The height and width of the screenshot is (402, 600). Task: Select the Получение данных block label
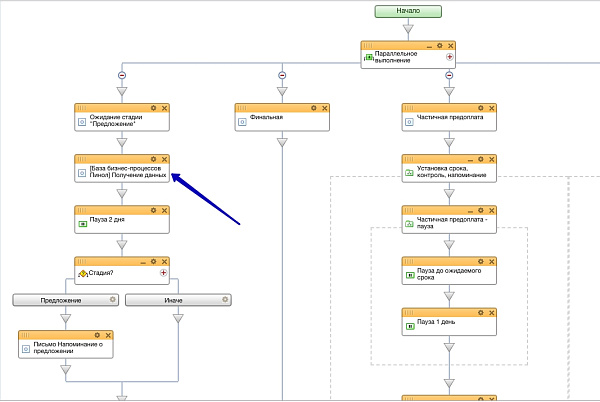[128, 171]
